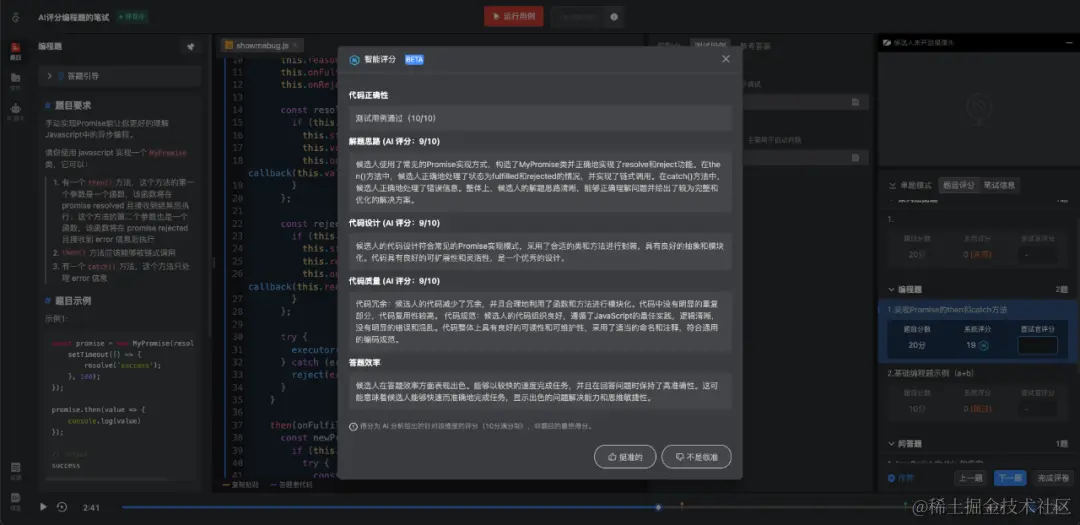Switch to the 笔试信息 tab
The width and height of the screenshot is (1080, 525).
(x=999, y=185)
